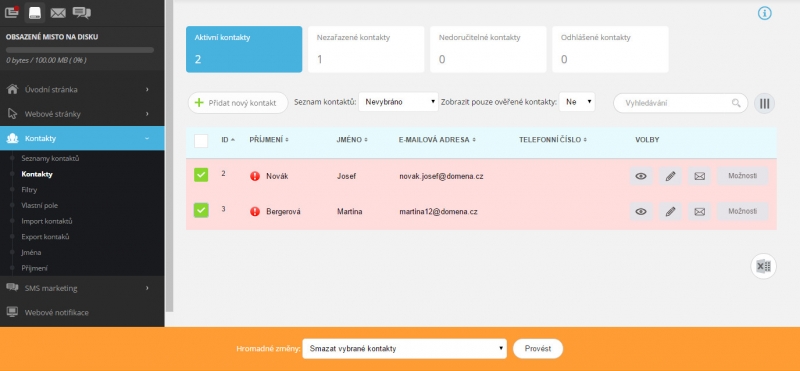This screenshot has height=371, width=800.
Task: Click the red warning icon next to Novák
Action: pyautogui.click(x=255, y=176)
